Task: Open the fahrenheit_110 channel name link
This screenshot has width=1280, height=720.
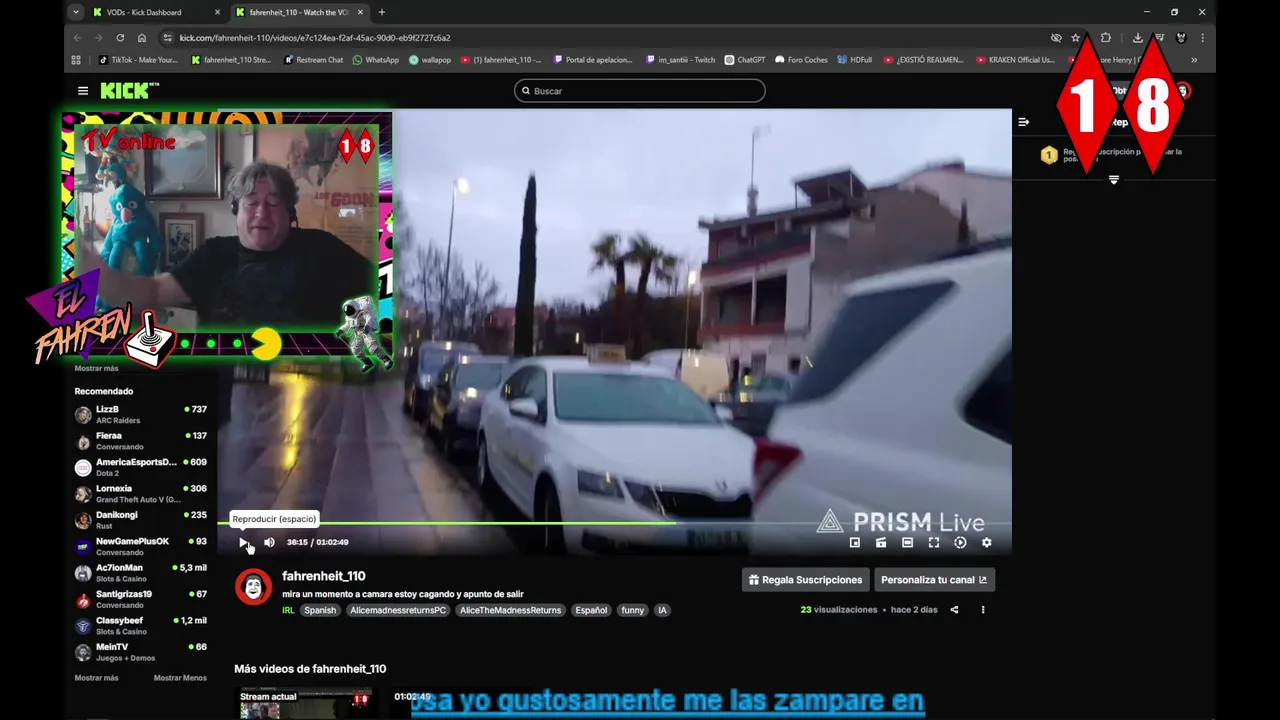Action: pos(323,576)
